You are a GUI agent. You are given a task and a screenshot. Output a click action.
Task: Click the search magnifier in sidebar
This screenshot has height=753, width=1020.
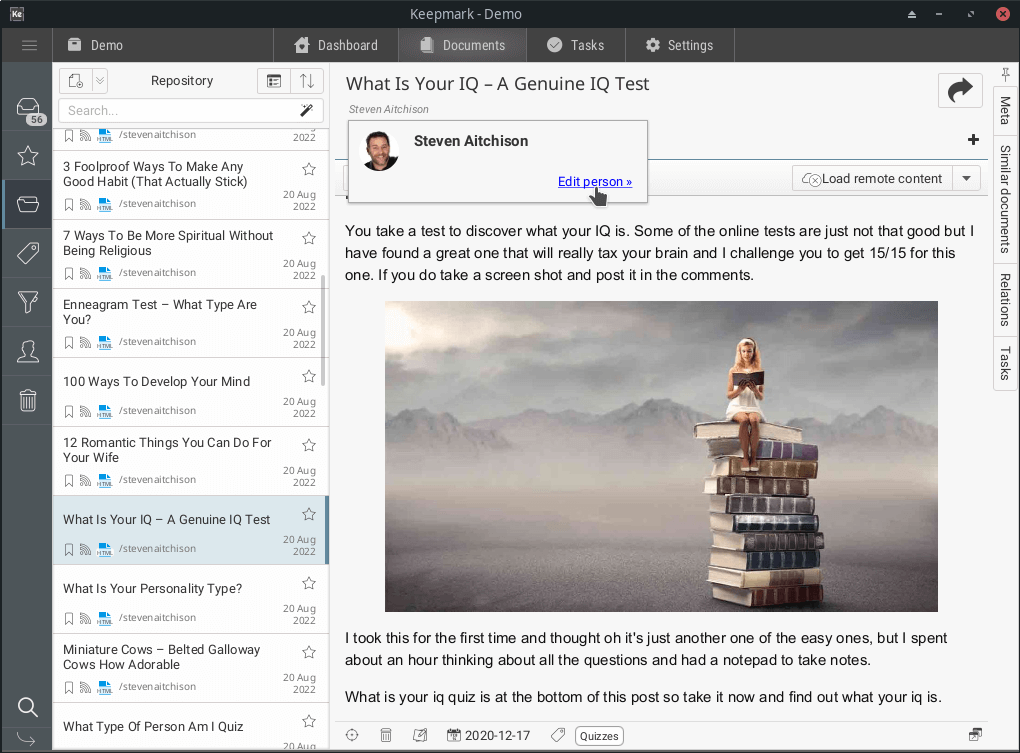27,708
